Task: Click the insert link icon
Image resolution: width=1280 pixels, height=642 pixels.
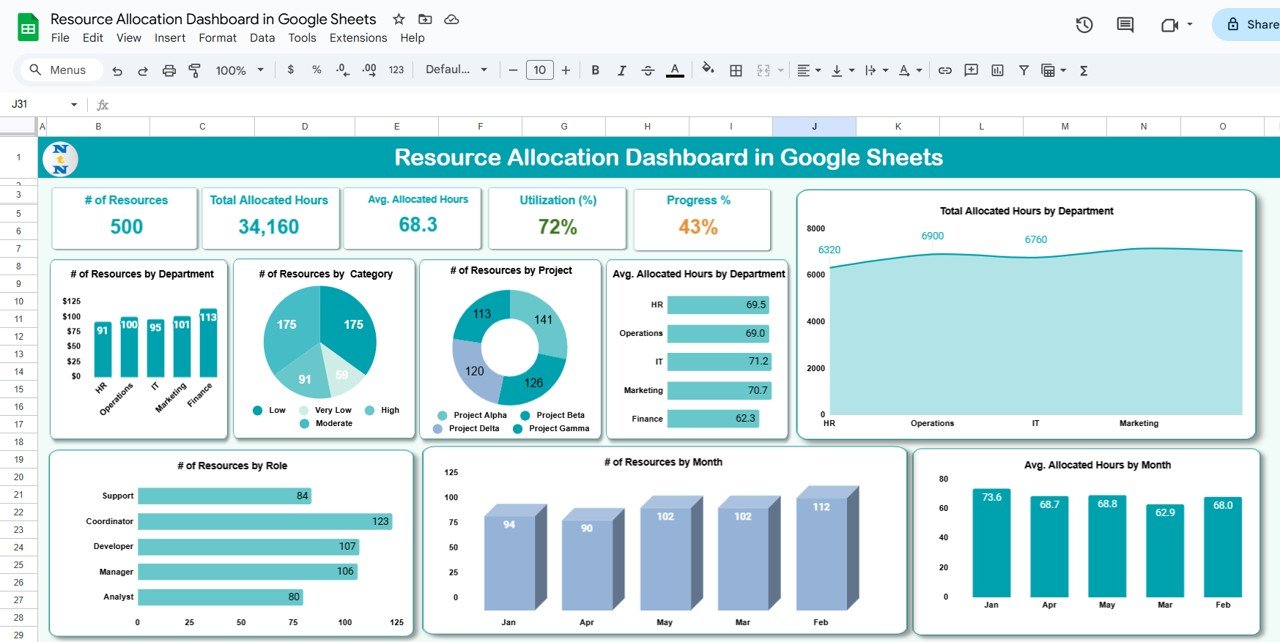Action: 944,70
